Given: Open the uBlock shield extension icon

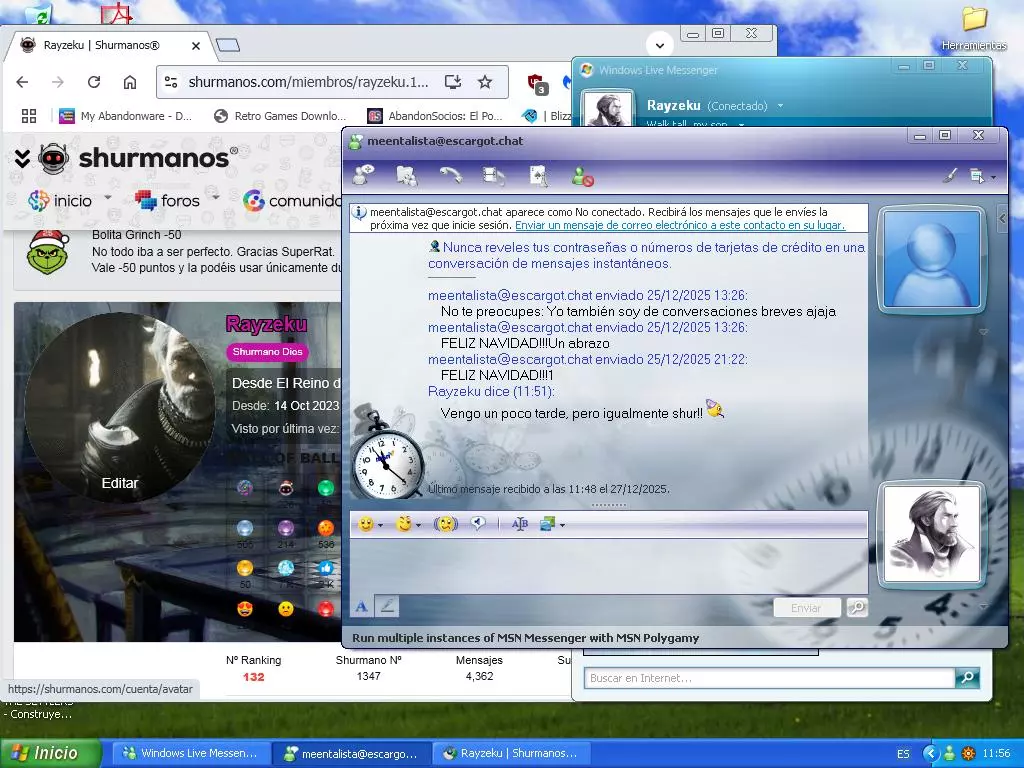Looking at the screenshot, I should (x=536, y=82).
